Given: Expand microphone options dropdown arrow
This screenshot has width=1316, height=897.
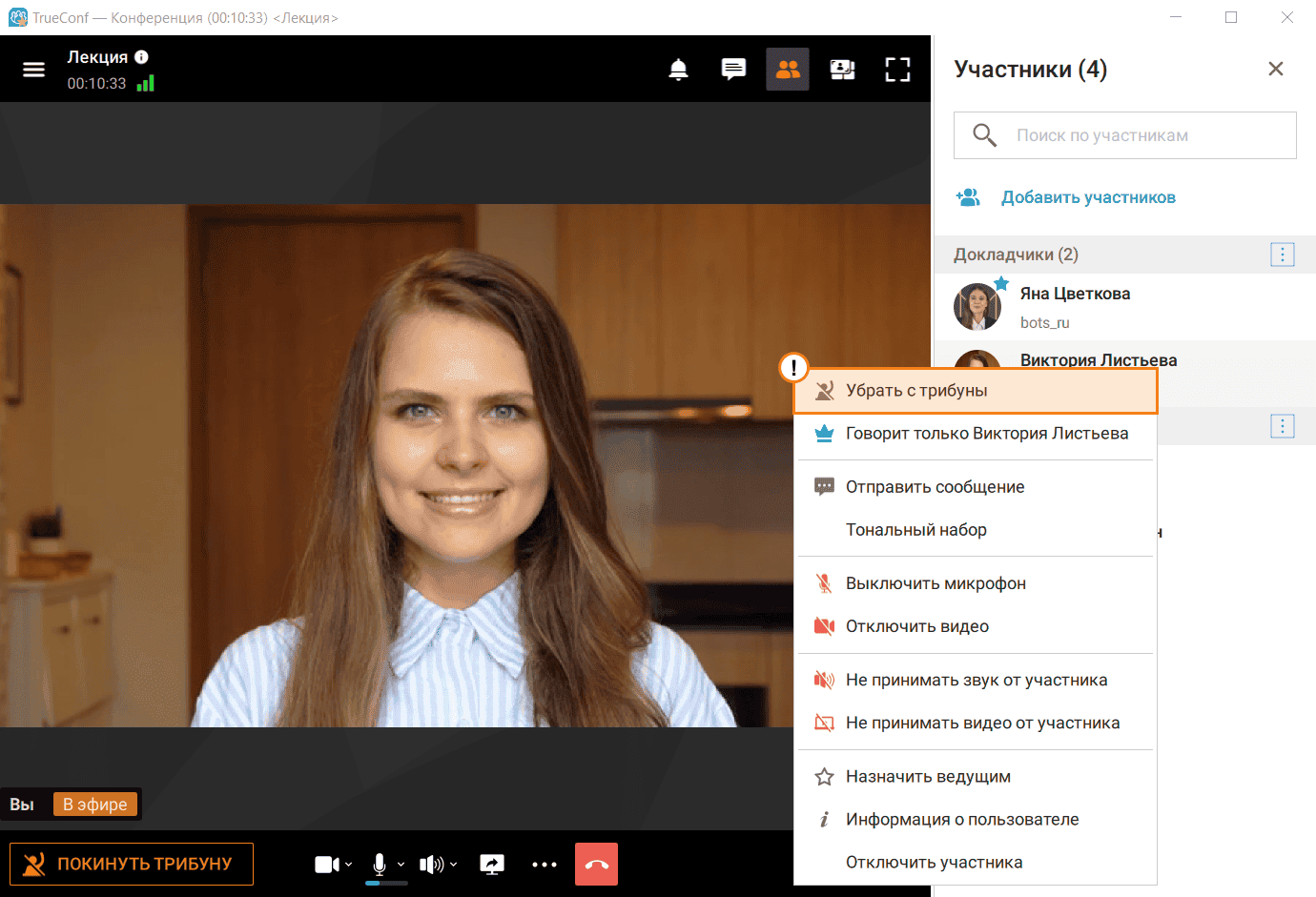Looking at the screenshot, I should pos(401,865).
